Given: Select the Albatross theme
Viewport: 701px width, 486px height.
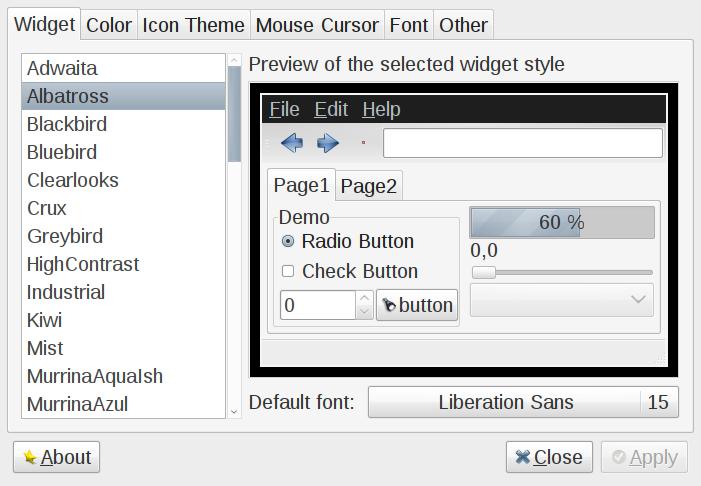Looking at the screenshot, I should pyautogui.click(x=123, y=96).
